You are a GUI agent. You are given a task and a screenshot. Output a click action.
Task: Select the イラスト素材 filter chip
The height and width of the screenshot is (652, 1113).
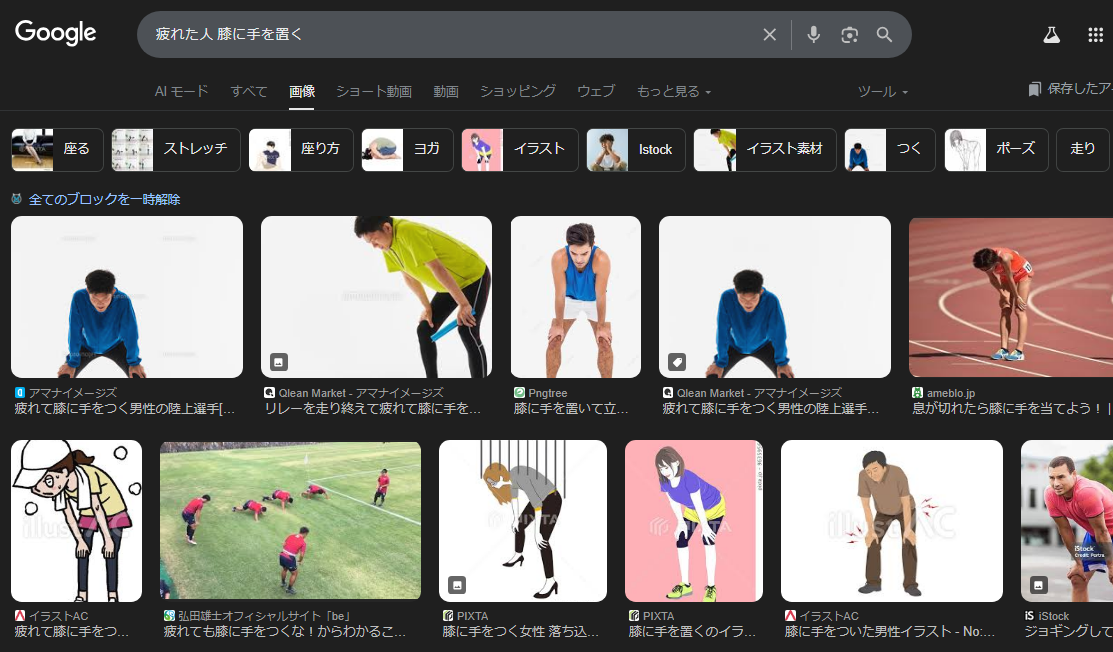coord(765,150)
